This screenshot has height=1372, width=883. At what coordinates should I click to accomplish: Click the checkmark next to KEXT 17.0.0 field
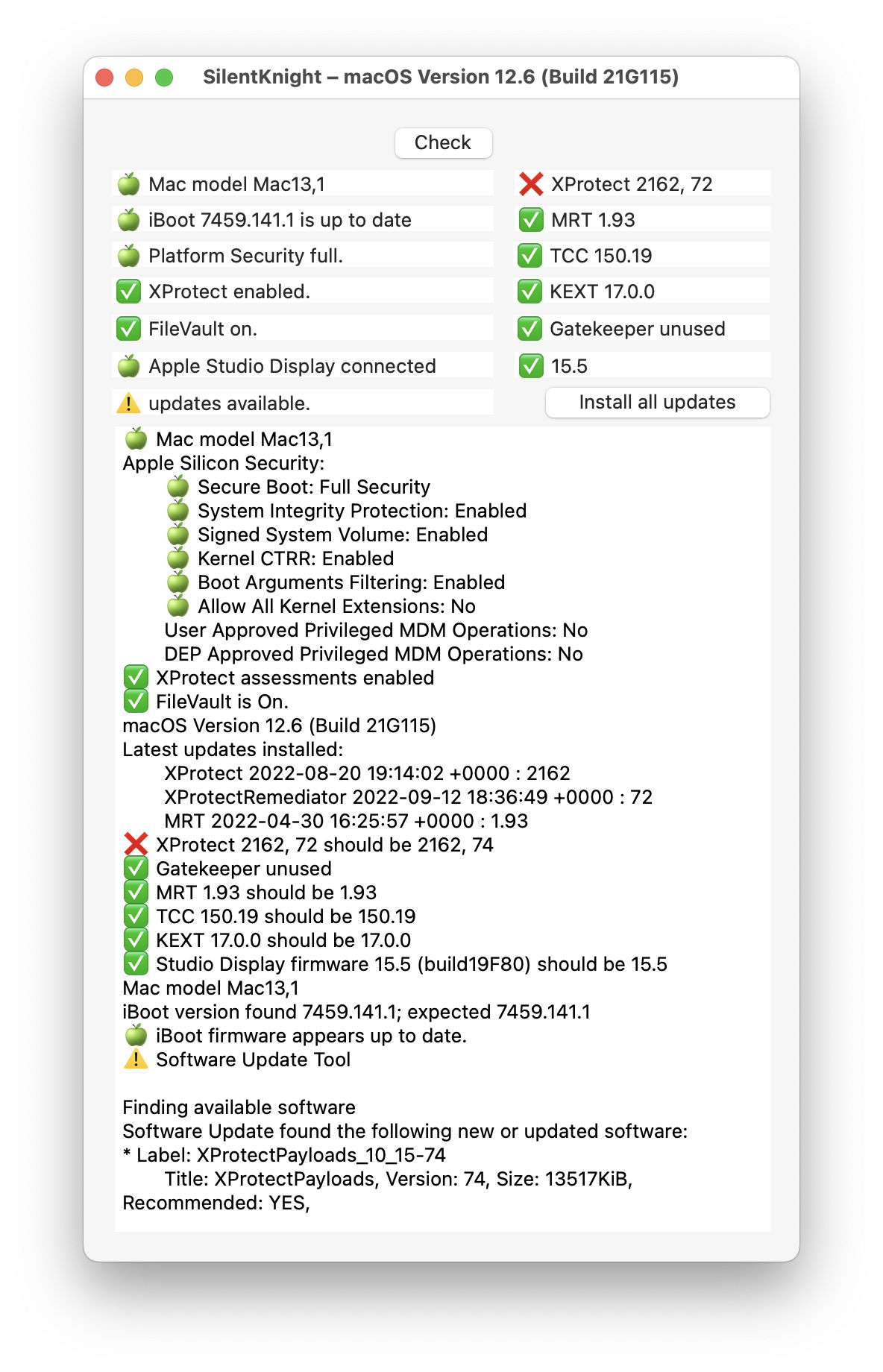point(530,292)
